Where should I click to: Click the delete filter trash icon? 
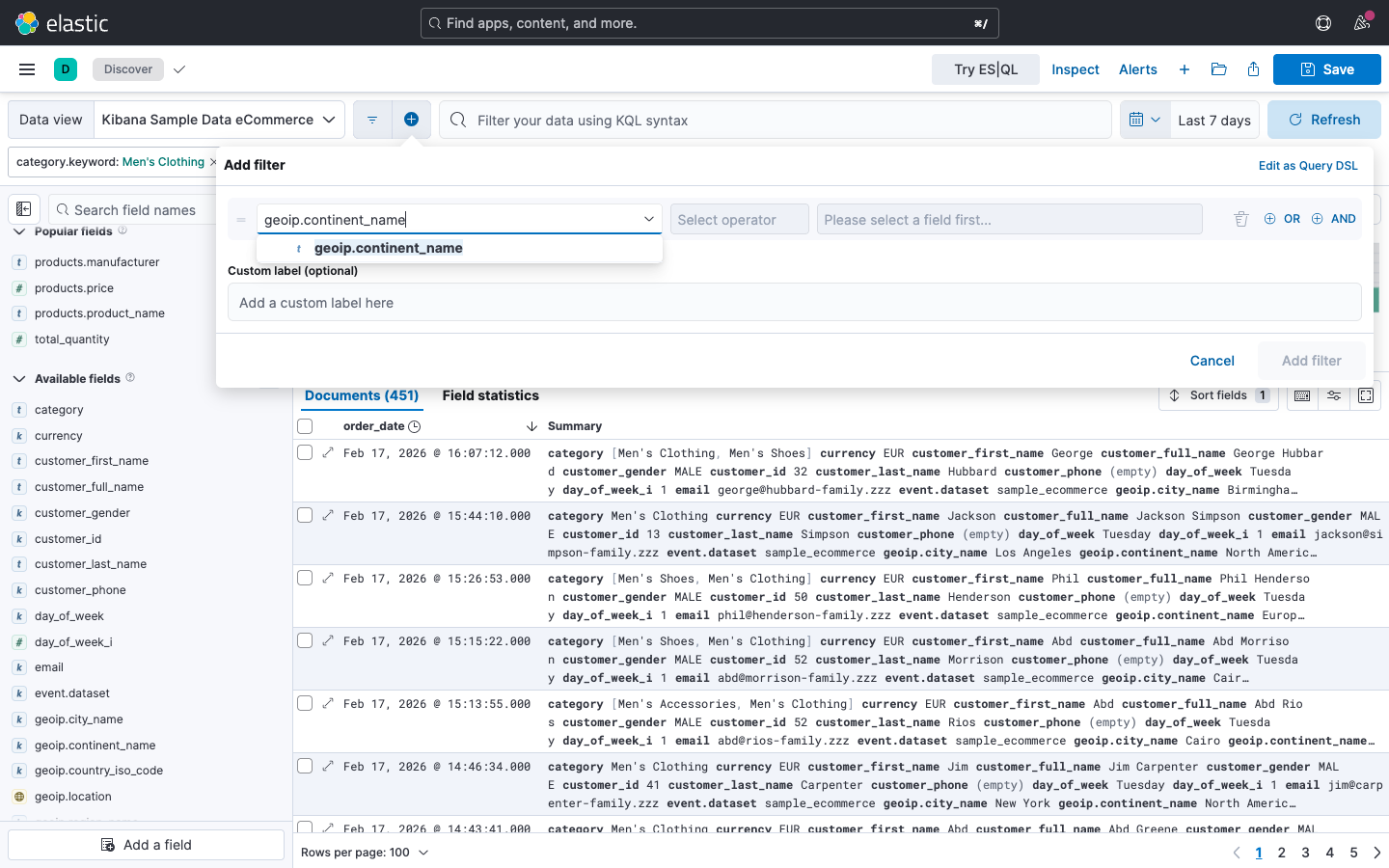[1241, 220]
